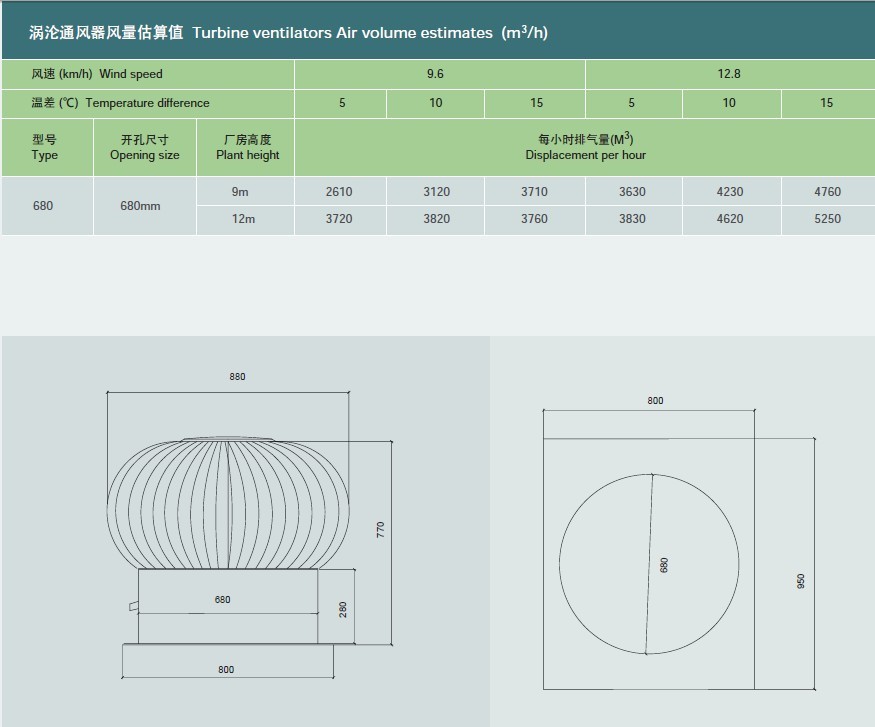
Task: Select the value 4760
Action: coord(827,192)
